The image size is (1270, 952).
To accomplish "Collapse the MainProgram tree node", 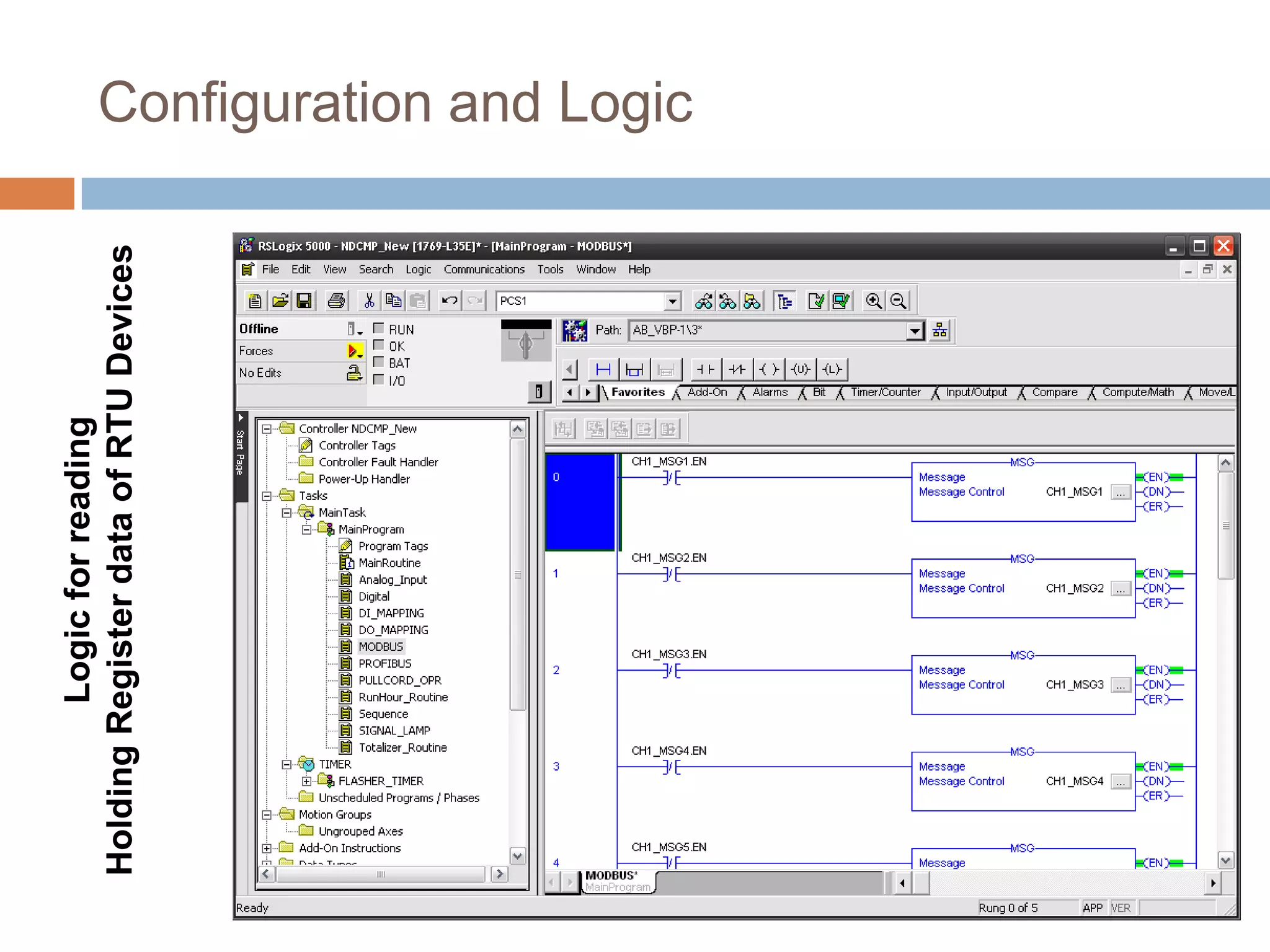I will [306, 529].
